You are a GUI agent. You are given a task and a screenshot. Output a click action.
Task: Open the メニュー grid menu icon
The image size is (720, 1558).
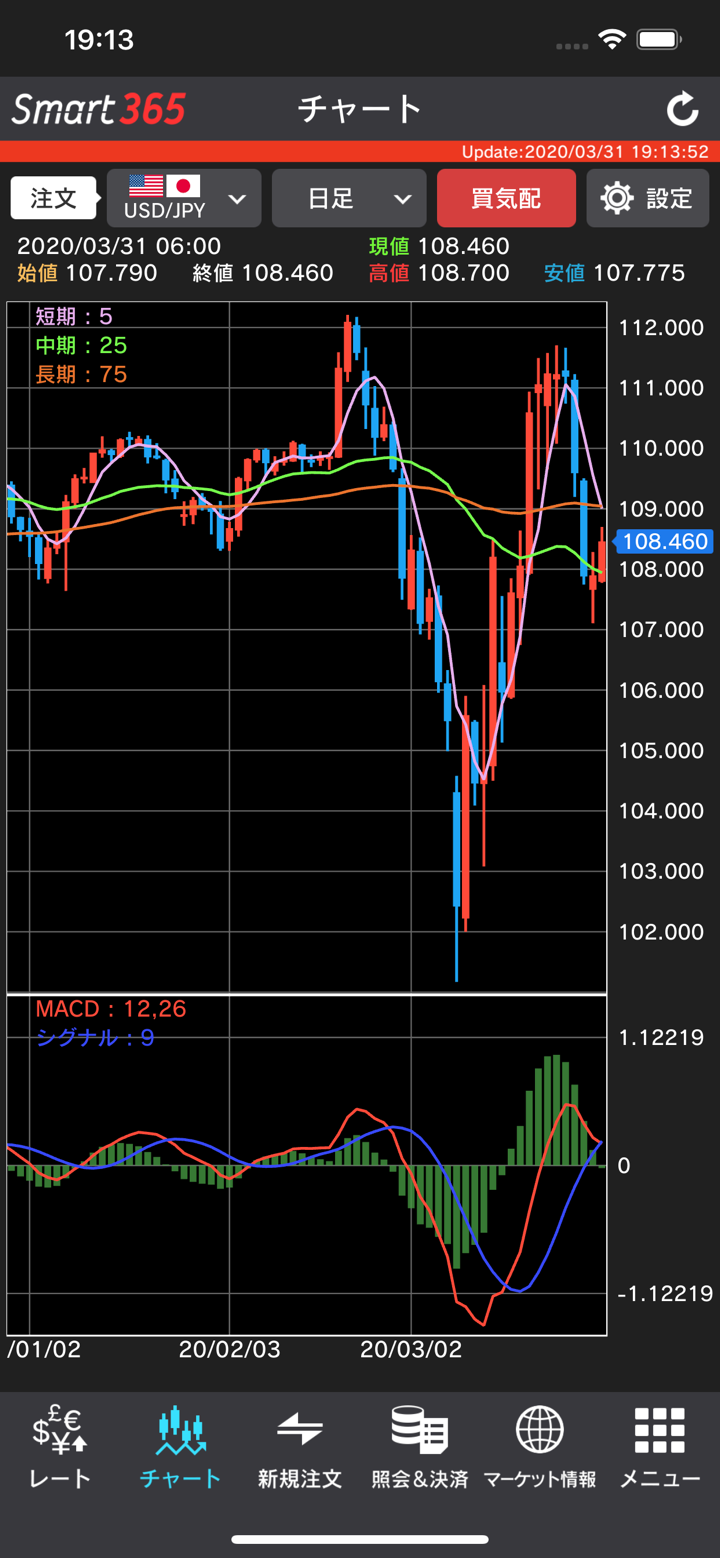tap(660, 1431)
